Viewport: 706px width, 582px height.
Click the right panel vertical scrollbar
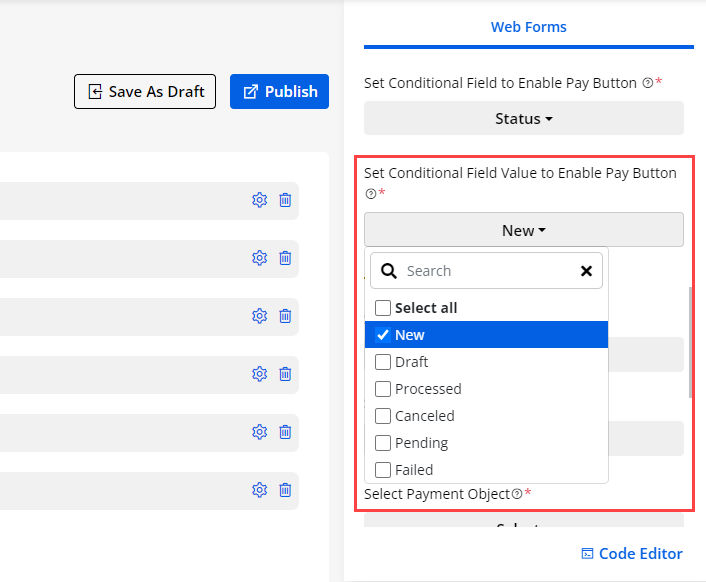[689, 342]
